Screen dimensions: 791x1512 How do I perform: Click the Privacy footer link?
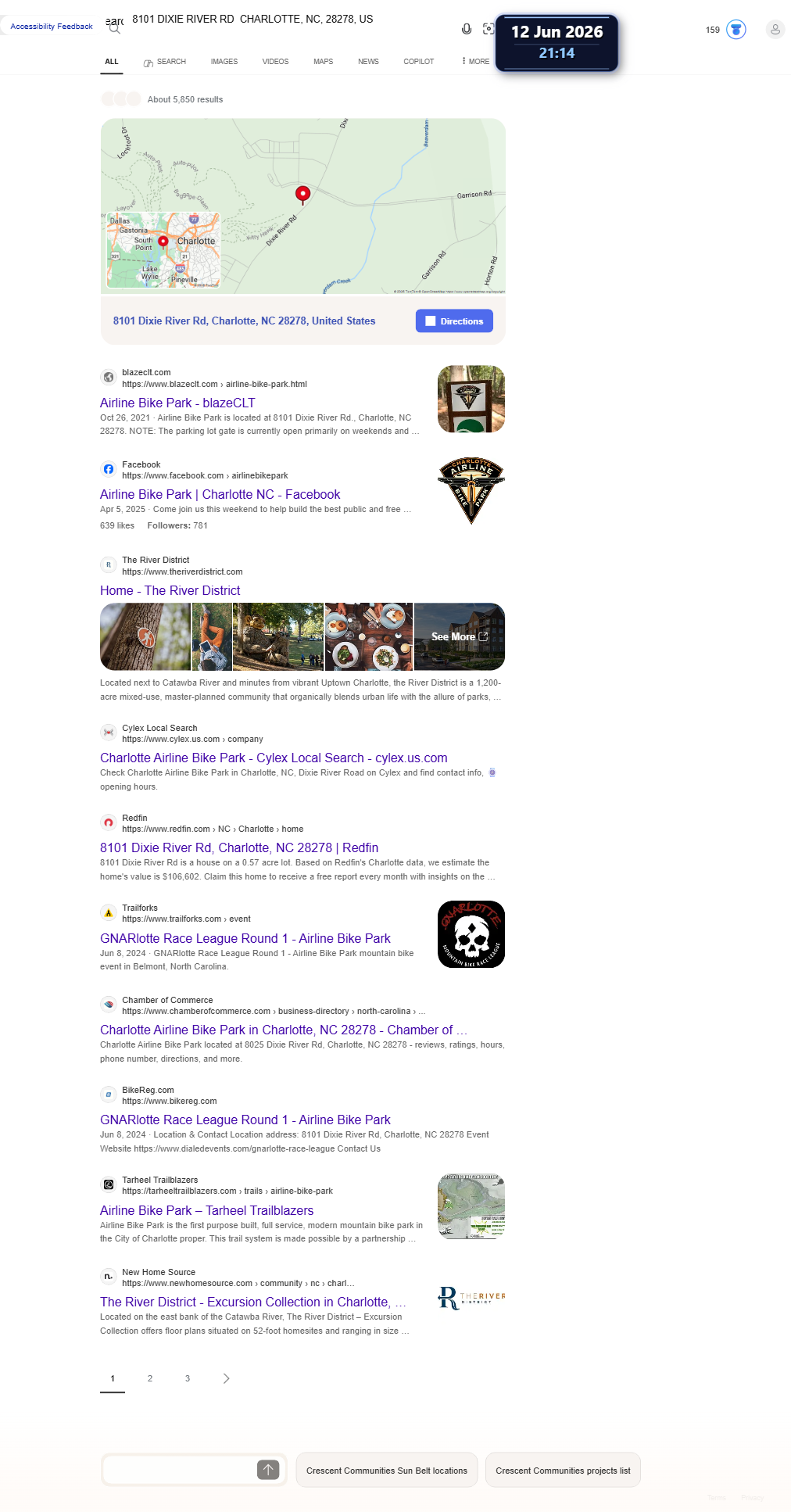click(753, 1498)
